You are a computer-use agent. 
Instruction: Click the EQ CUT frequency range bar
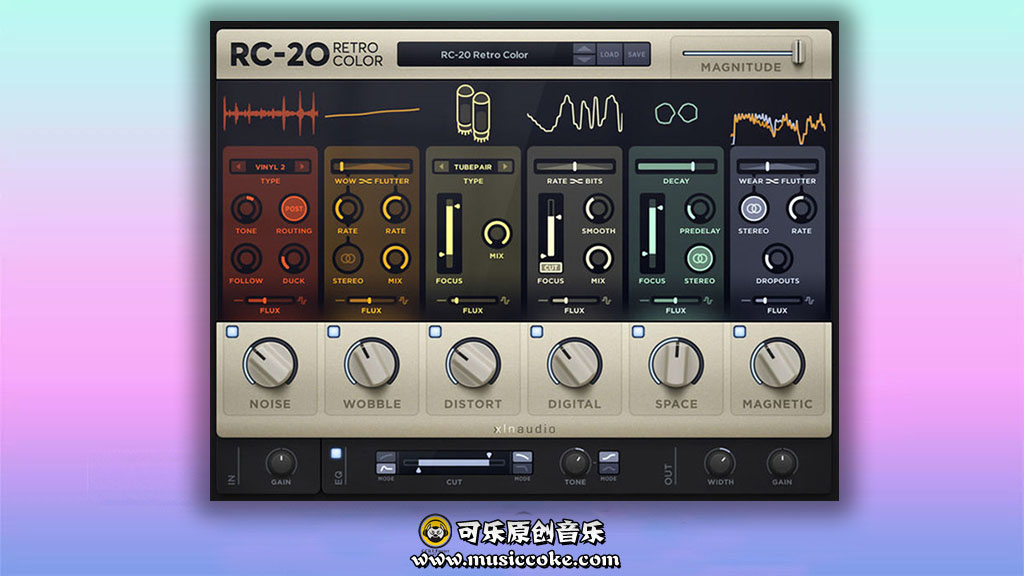pyautogui.click(x=454, y=463)
